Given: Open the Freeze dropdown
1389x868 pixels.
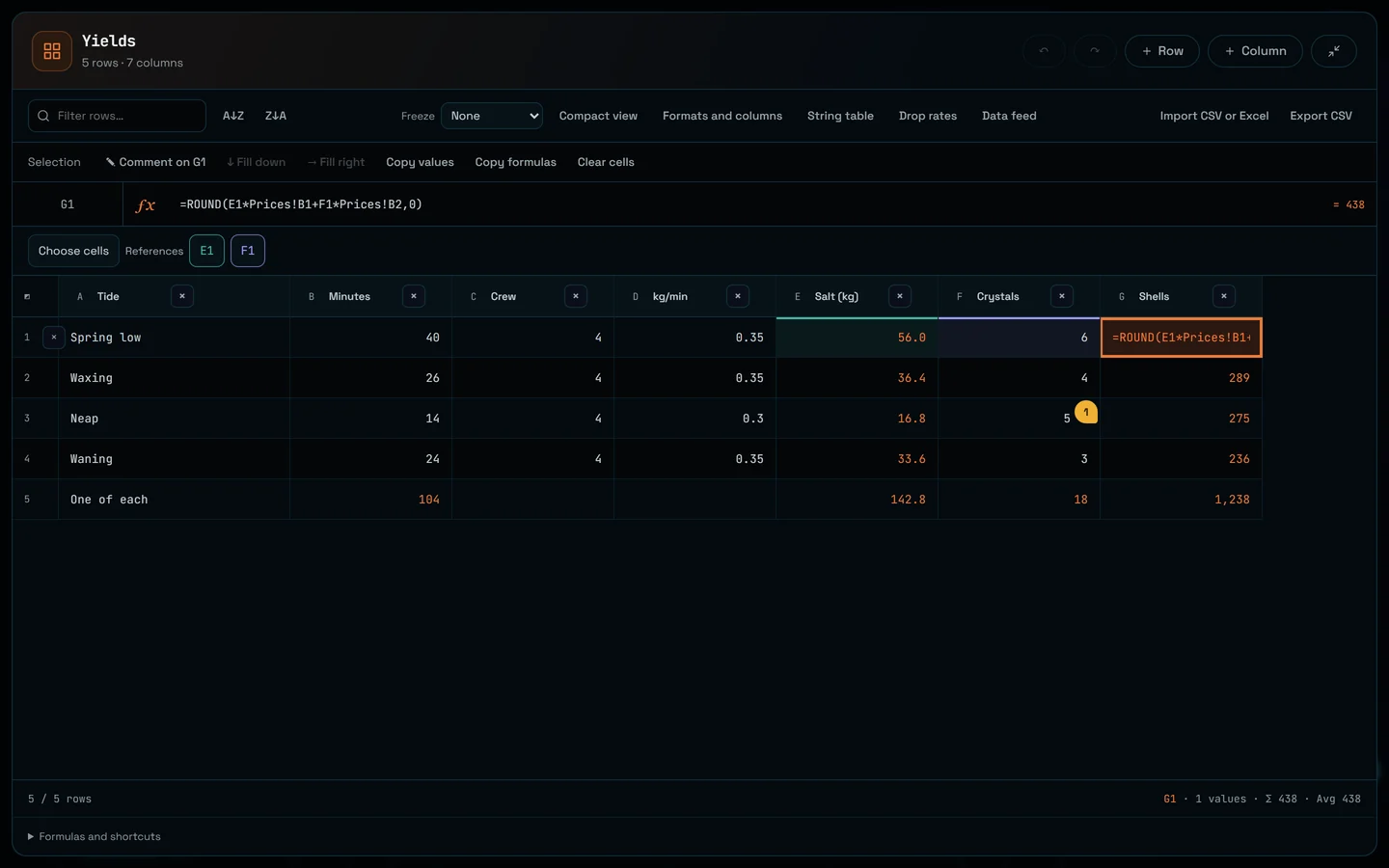Looking at the screenshot, I should [492, 116].
